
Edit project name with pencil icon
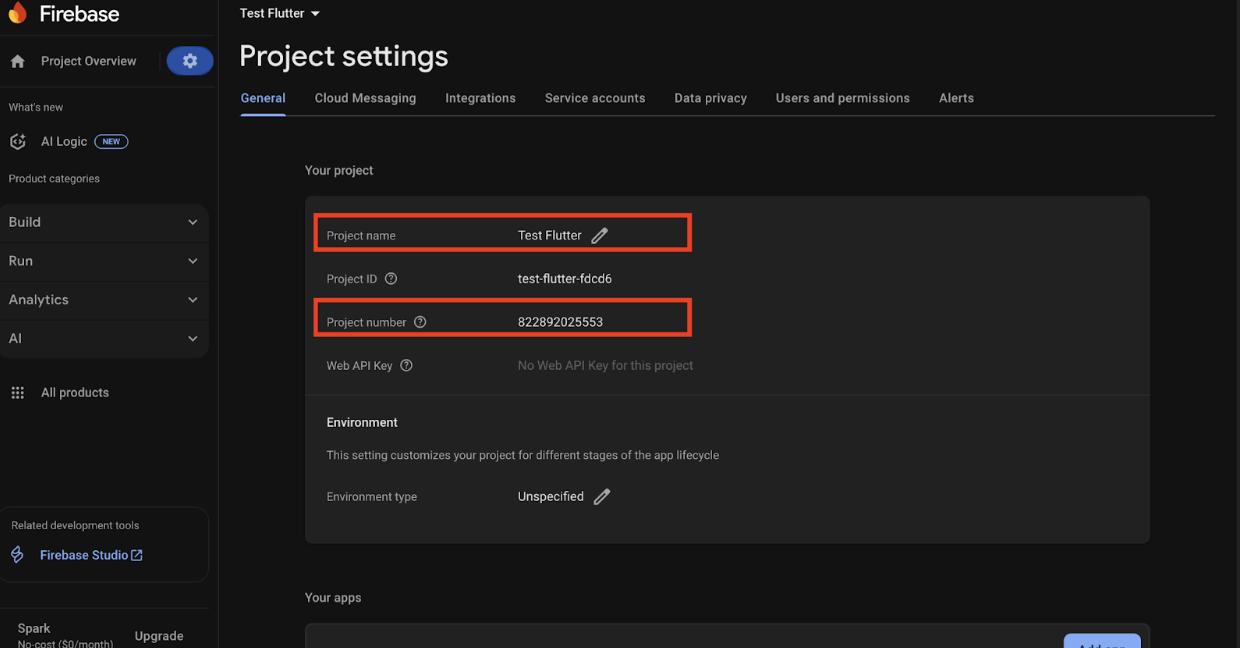pyautogui.click(x=599, y=236)
